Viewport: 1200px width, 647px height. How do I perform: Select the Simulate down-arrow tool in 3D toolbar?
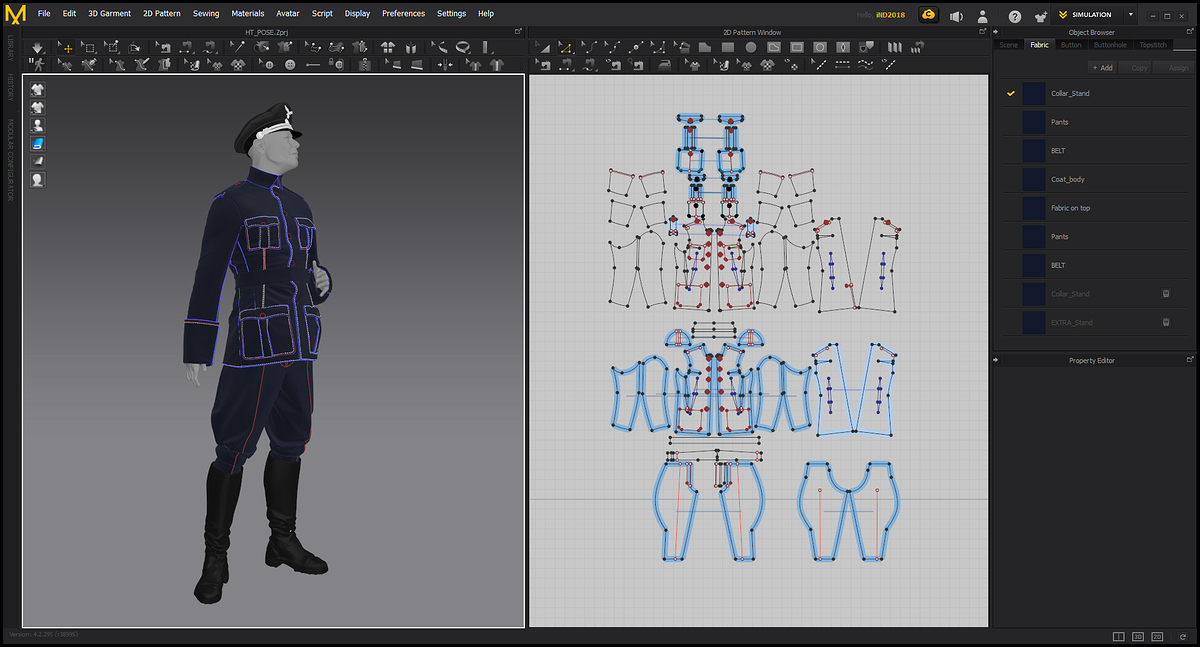pos(38,47)
